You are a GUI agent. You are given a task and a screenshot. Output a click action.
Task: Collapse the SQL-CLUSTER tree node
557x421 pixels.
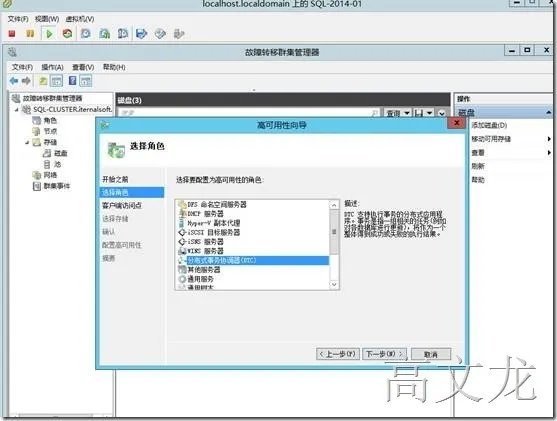pos(16,110)
